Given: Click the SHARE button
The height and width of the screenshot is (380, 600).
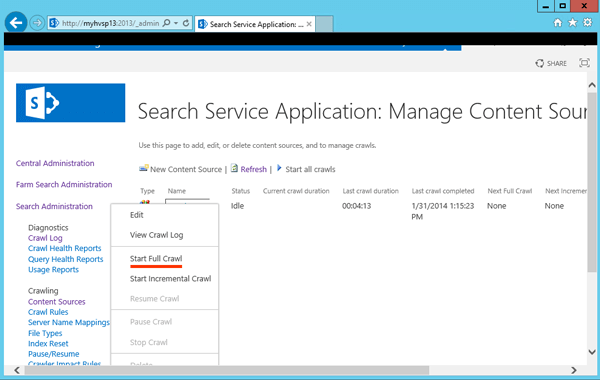Looking at the screenshot, I should pyautogui.click(x=551, y=63).
